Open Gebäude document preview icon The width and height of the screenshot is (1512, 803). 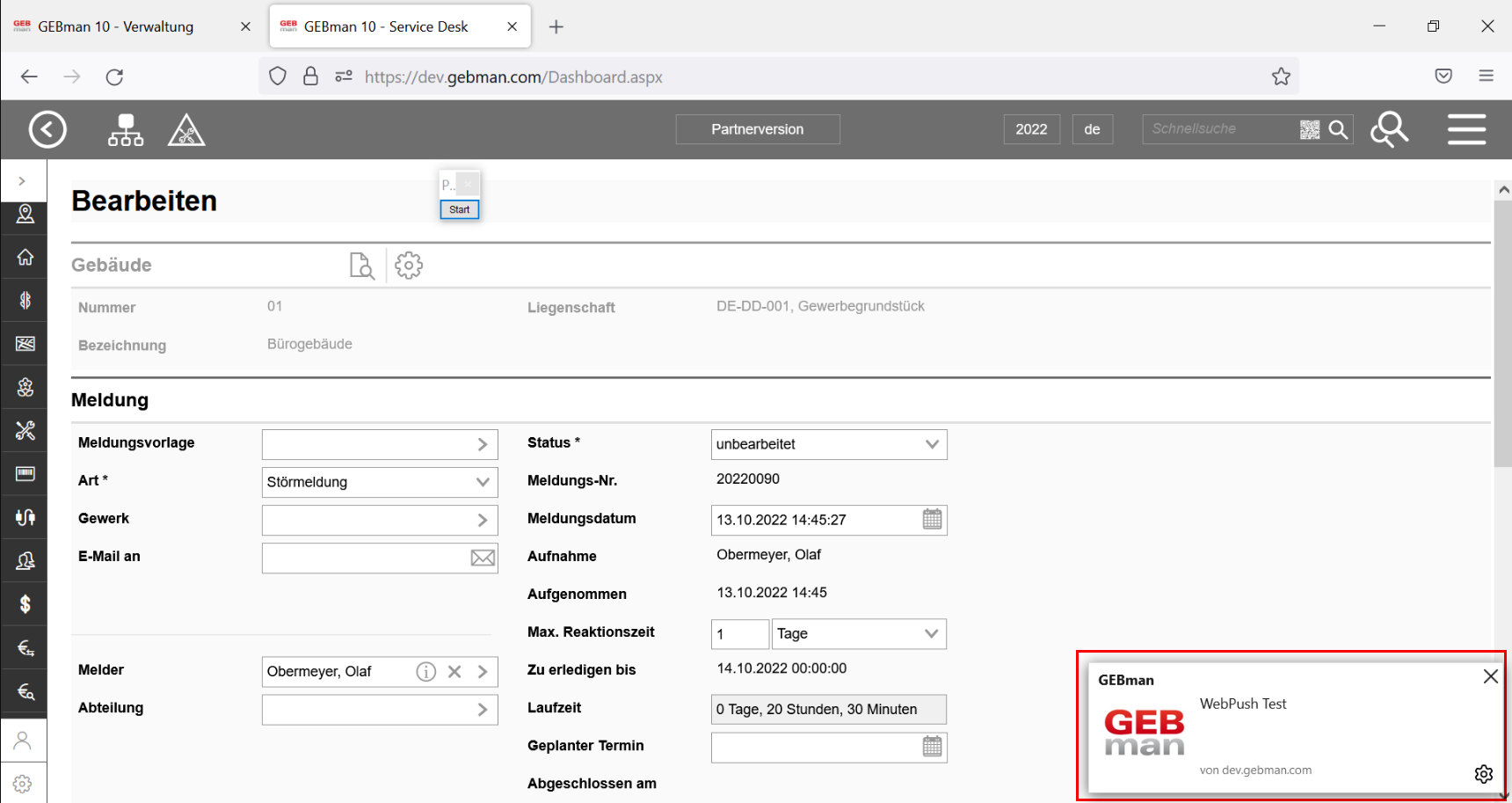tap(362, 266)
